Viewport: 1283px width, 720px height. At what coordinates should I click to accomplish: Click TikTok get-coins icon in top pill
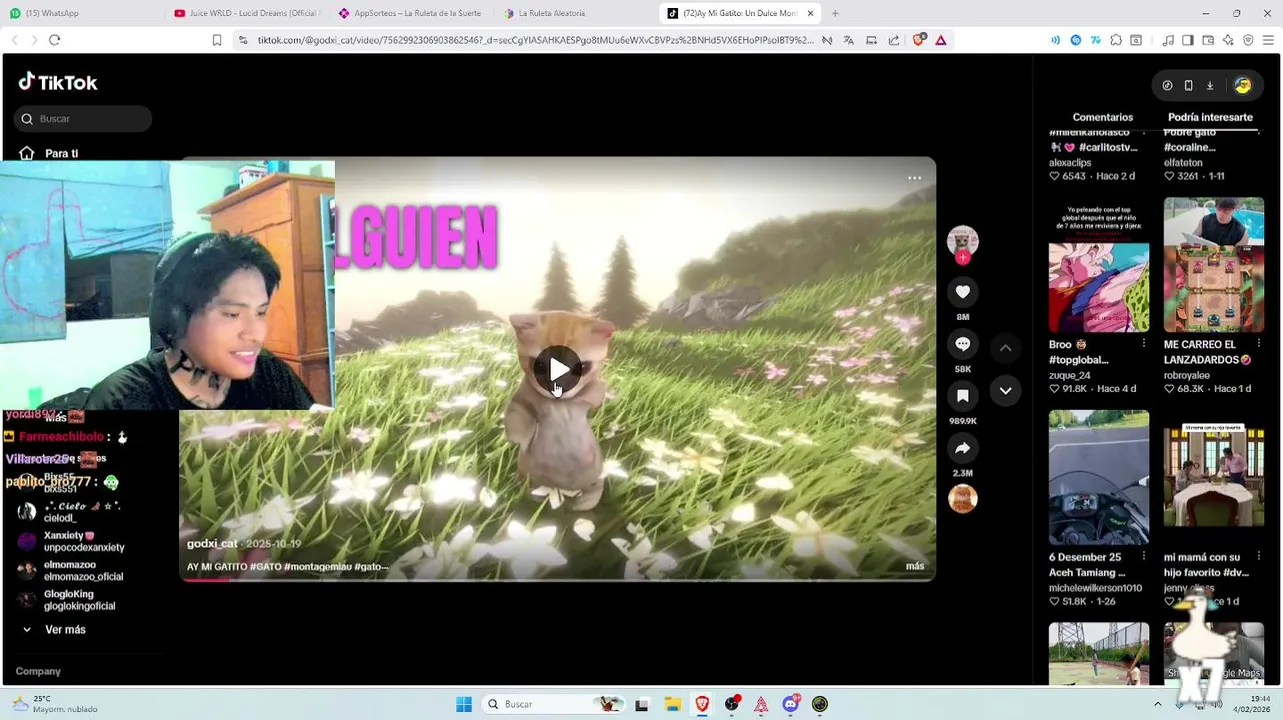[1167, 85]
